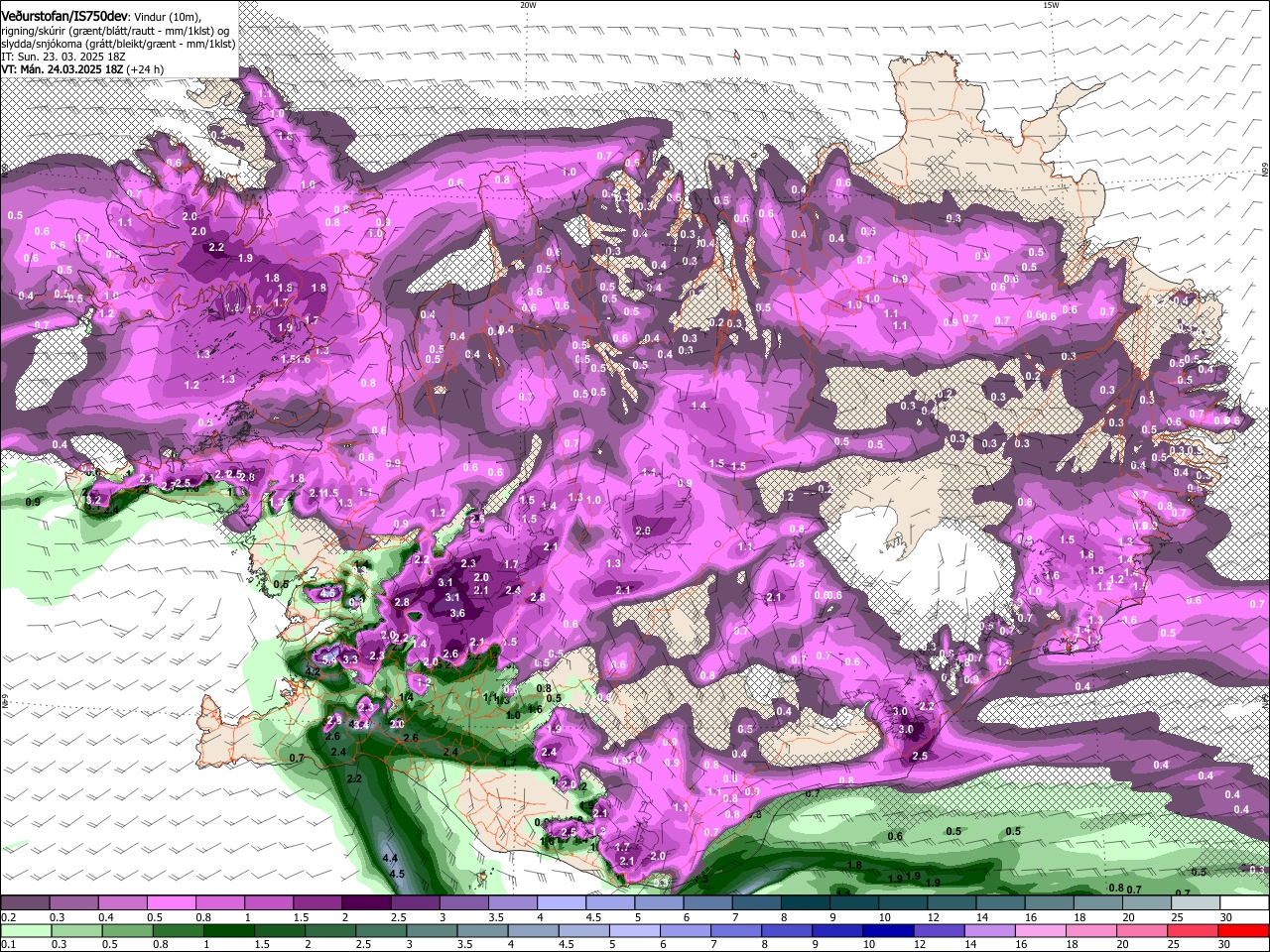Pick the lilac lower swatch between 14 and 16
The width and height of the screenshot is (1270, 952).
tap(989, 930)
